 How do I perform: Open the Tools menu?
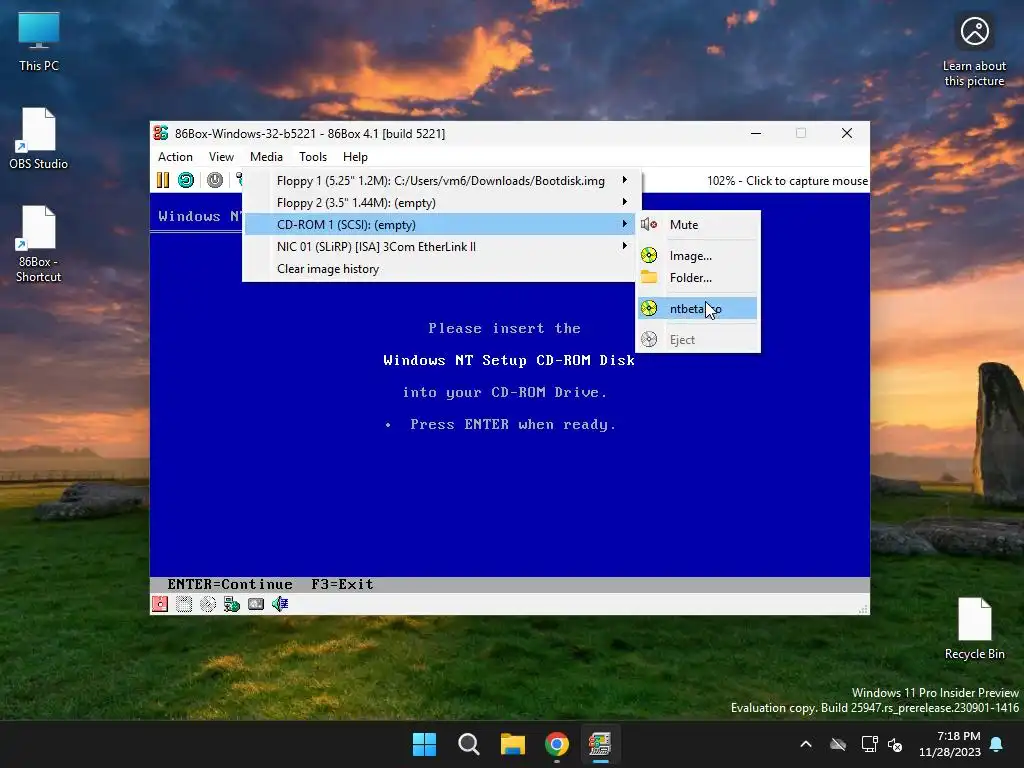(x=313, y=157)
